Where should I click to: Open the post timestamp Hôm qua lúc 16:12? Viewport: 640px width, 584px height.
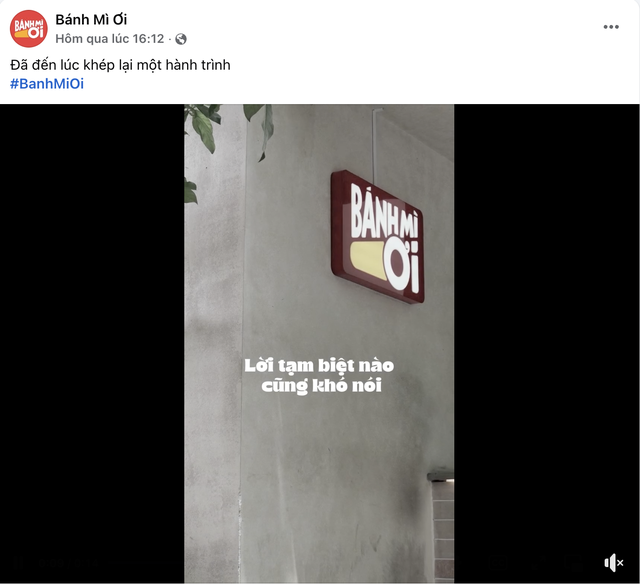click(110, 39)
